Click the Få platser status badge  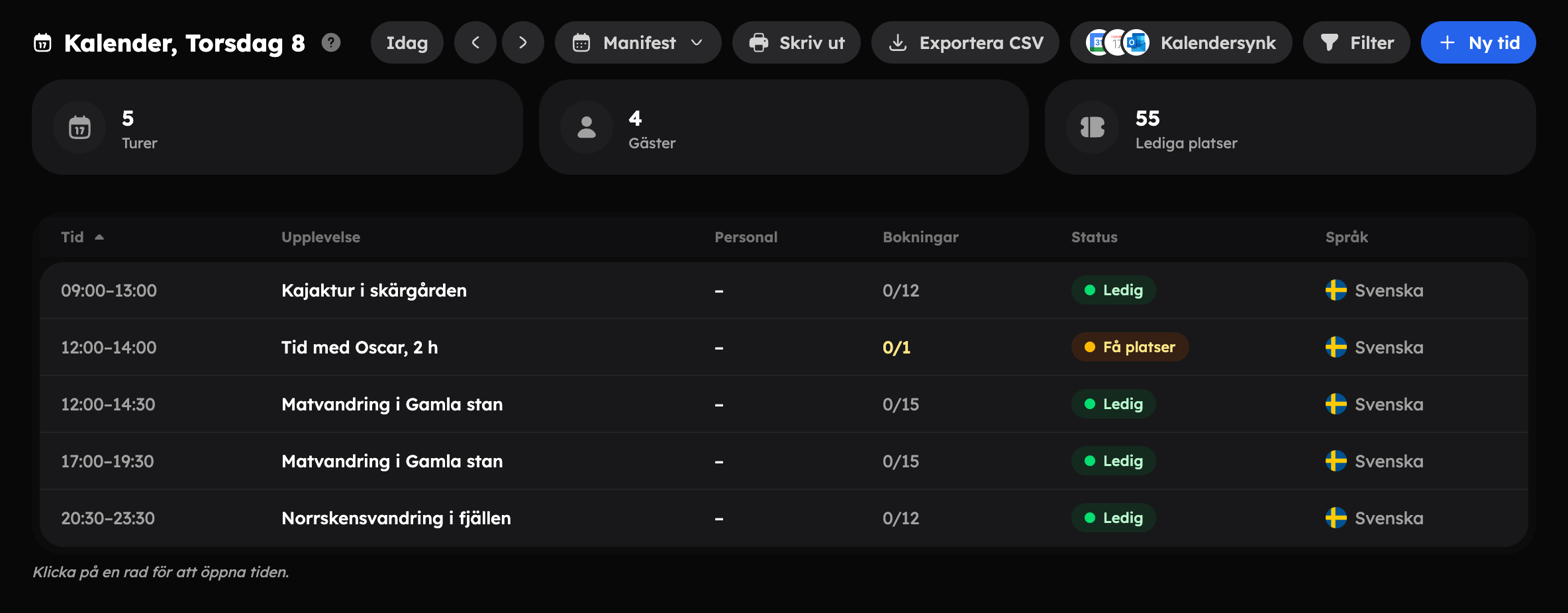click(1130, 347)
